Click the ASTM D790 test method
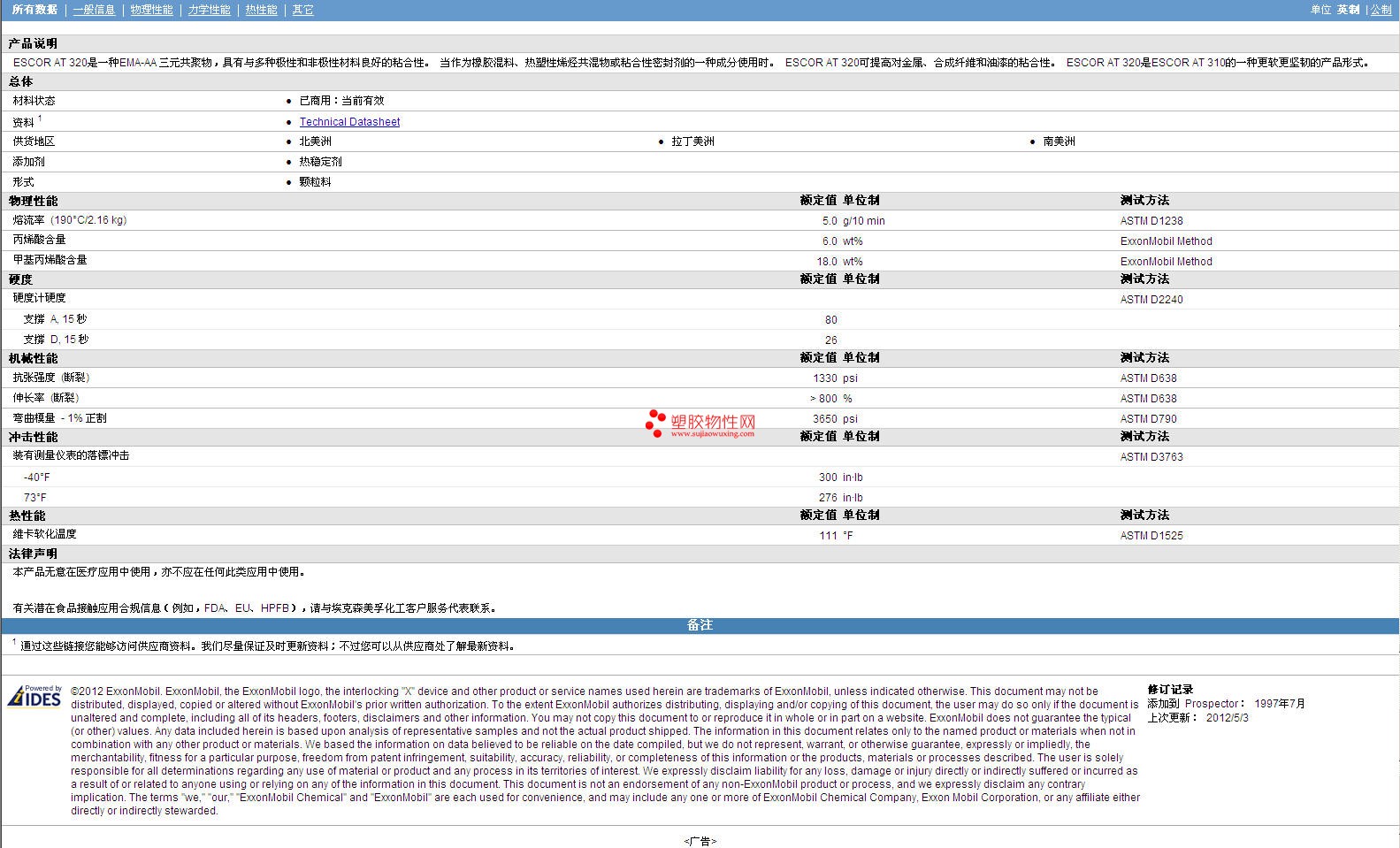Image resolution: width=1400 pixels, height=848 pixels. coord(1148,419)
